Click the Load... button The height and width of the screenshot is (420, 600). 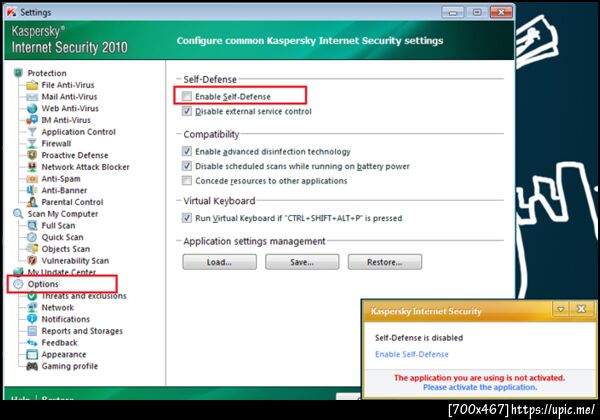(x=219, y=262)
